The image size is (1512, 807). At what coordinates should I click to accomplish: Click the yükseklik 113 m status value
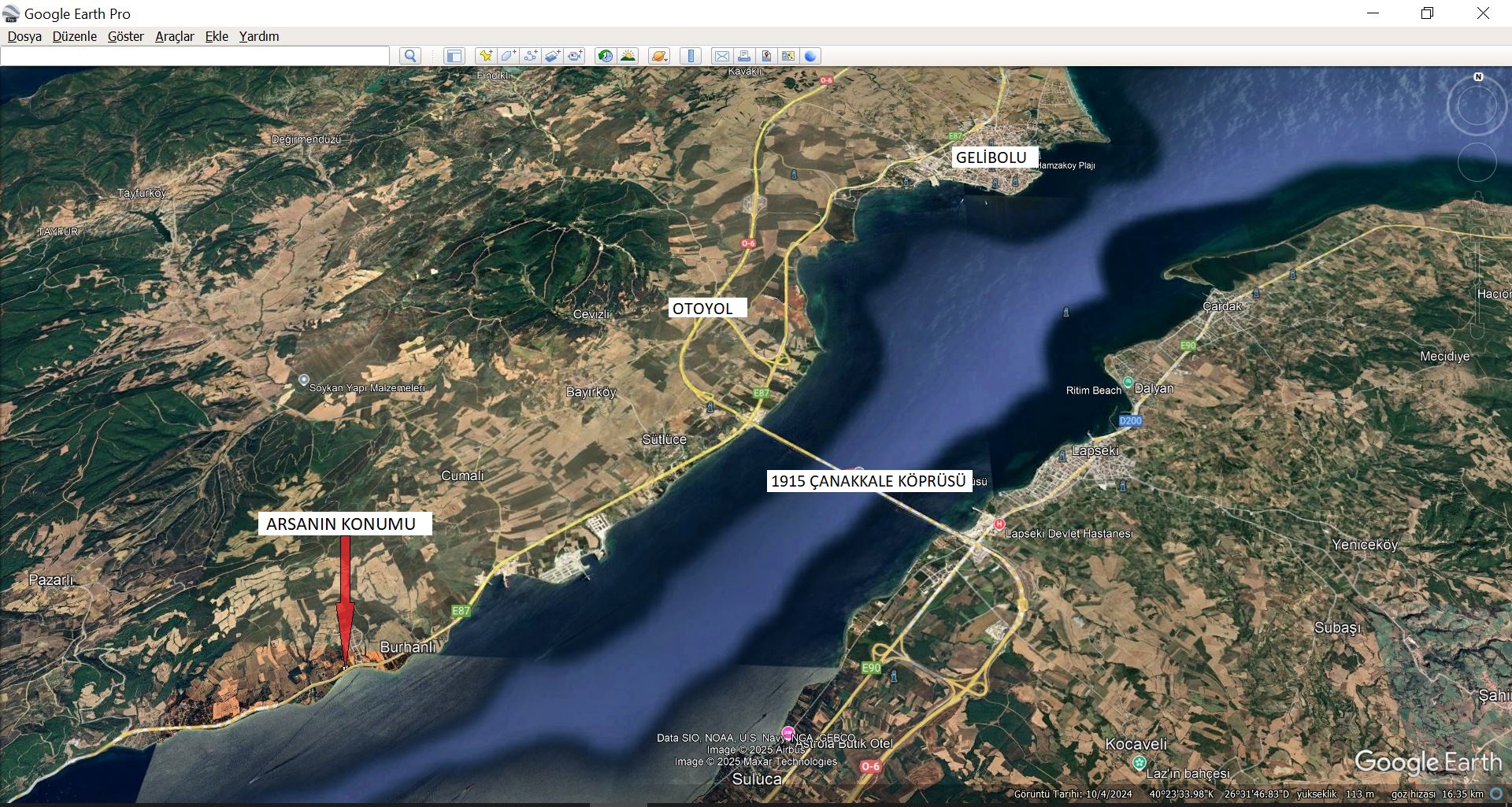tap(1335, 794)
